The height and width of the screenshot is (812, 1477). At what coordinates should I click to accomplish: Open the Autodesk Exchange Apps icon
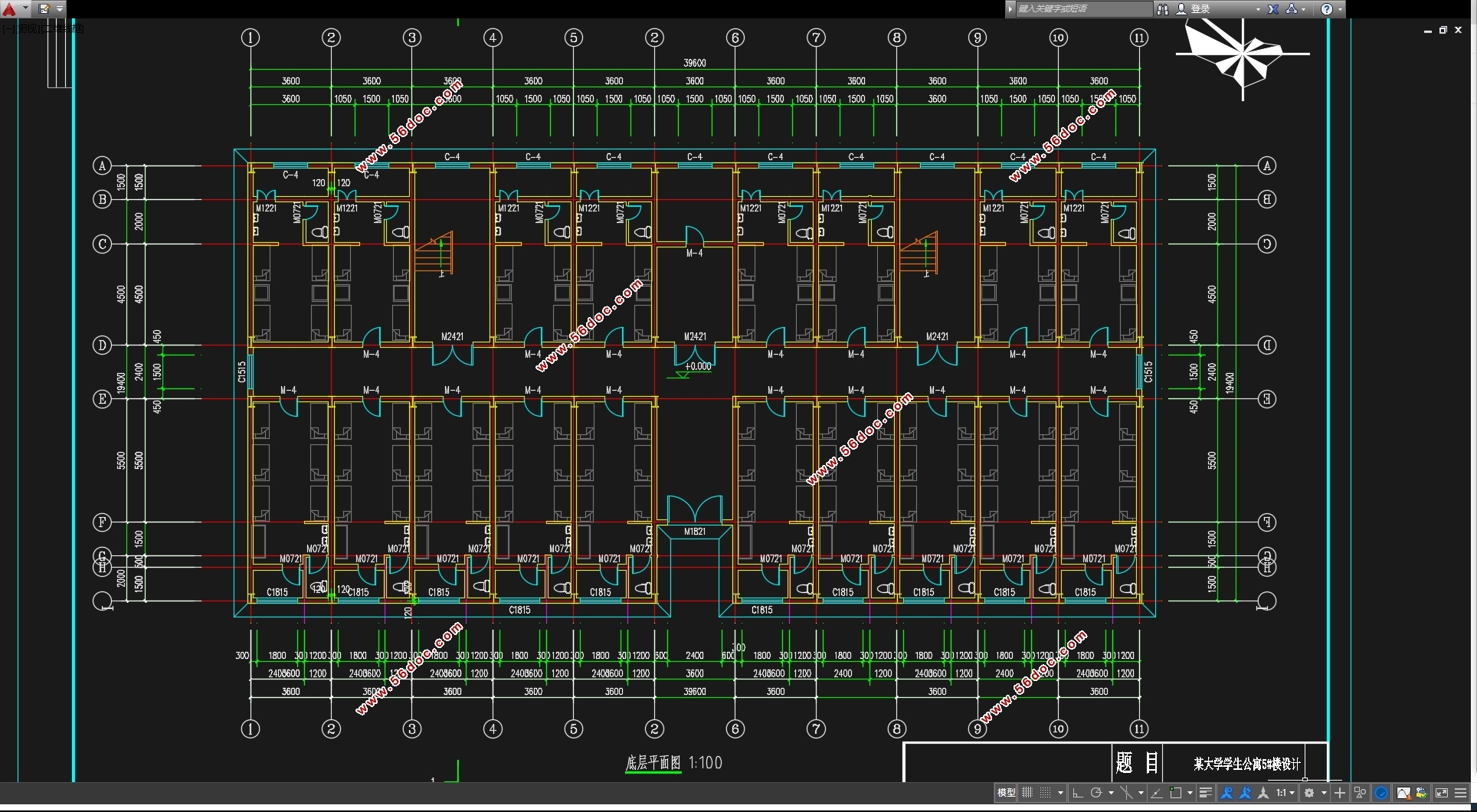point(1273,9)
